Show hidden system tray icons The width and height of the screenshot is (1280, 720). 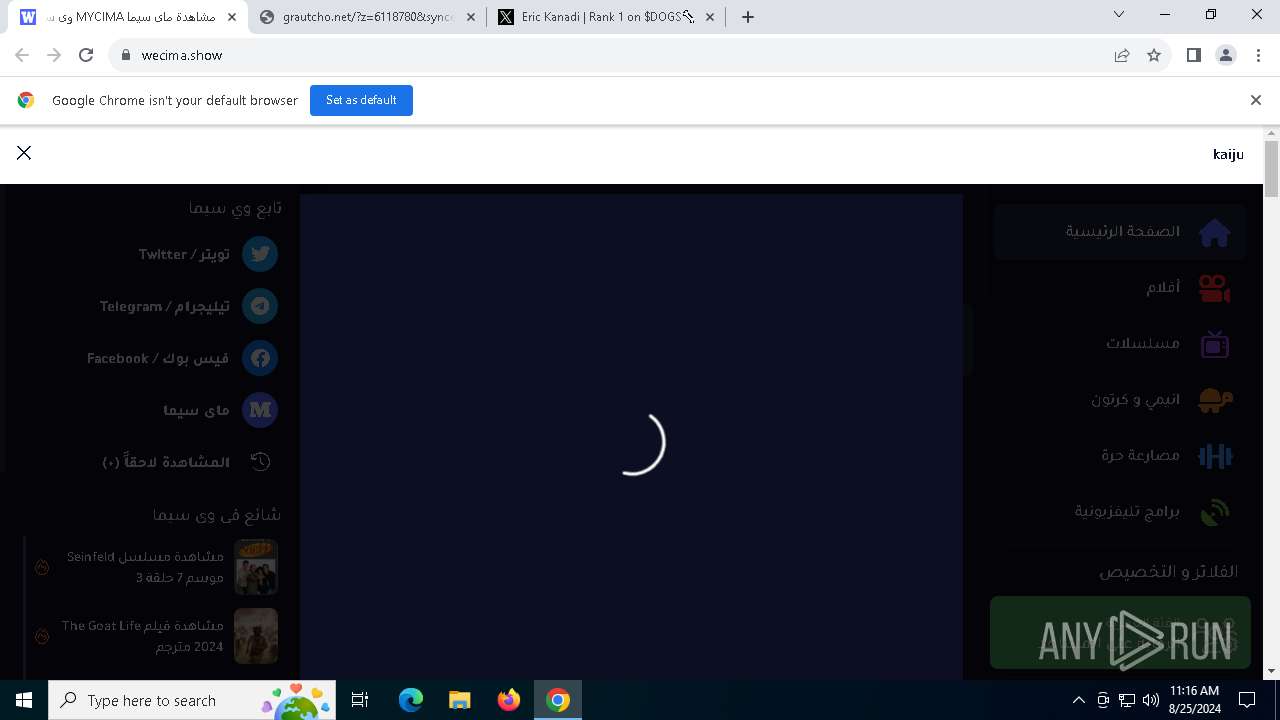click(x=1079, y=700)
